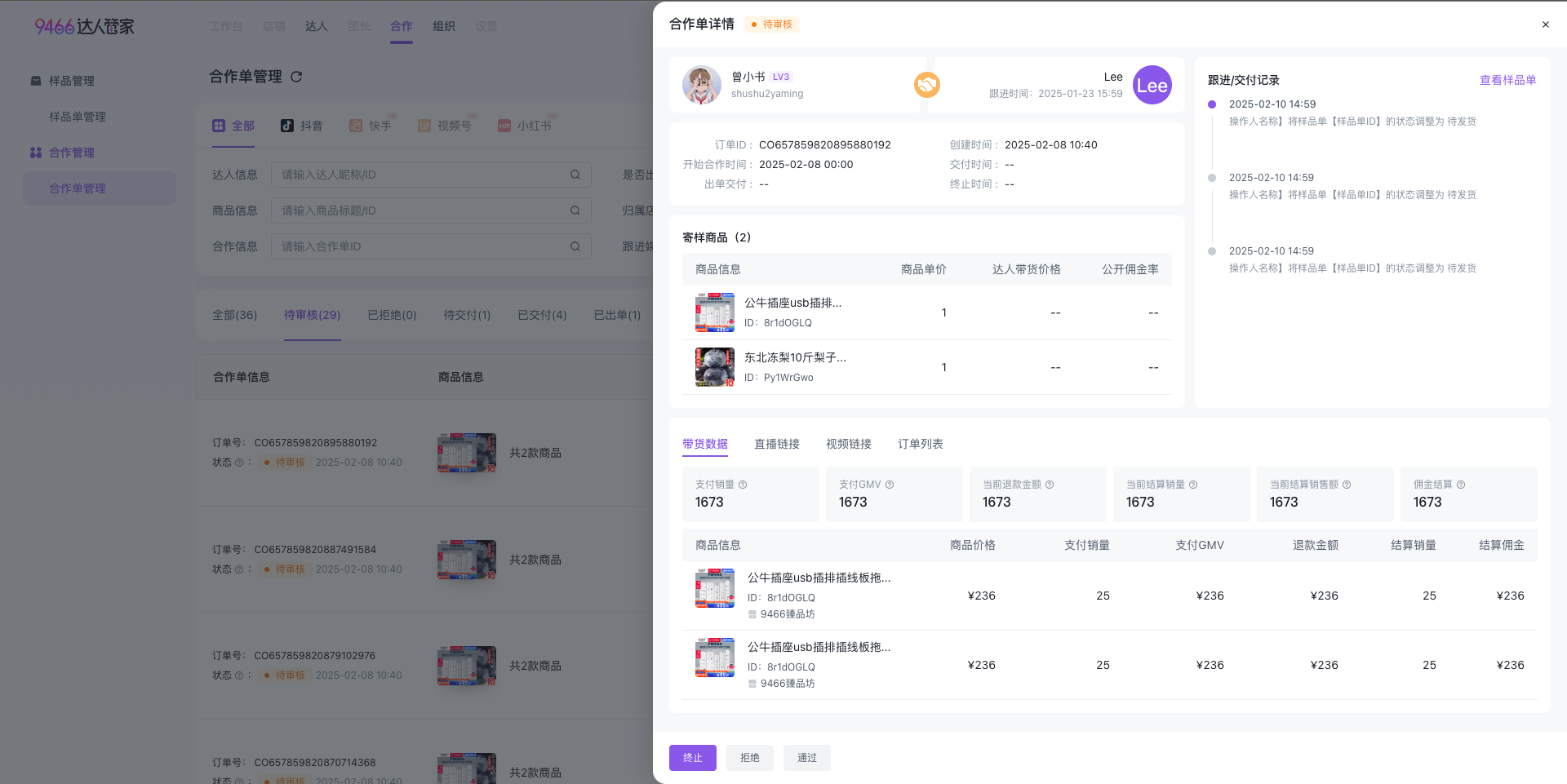Click help icon beside 当前结算销售额

1347,485
